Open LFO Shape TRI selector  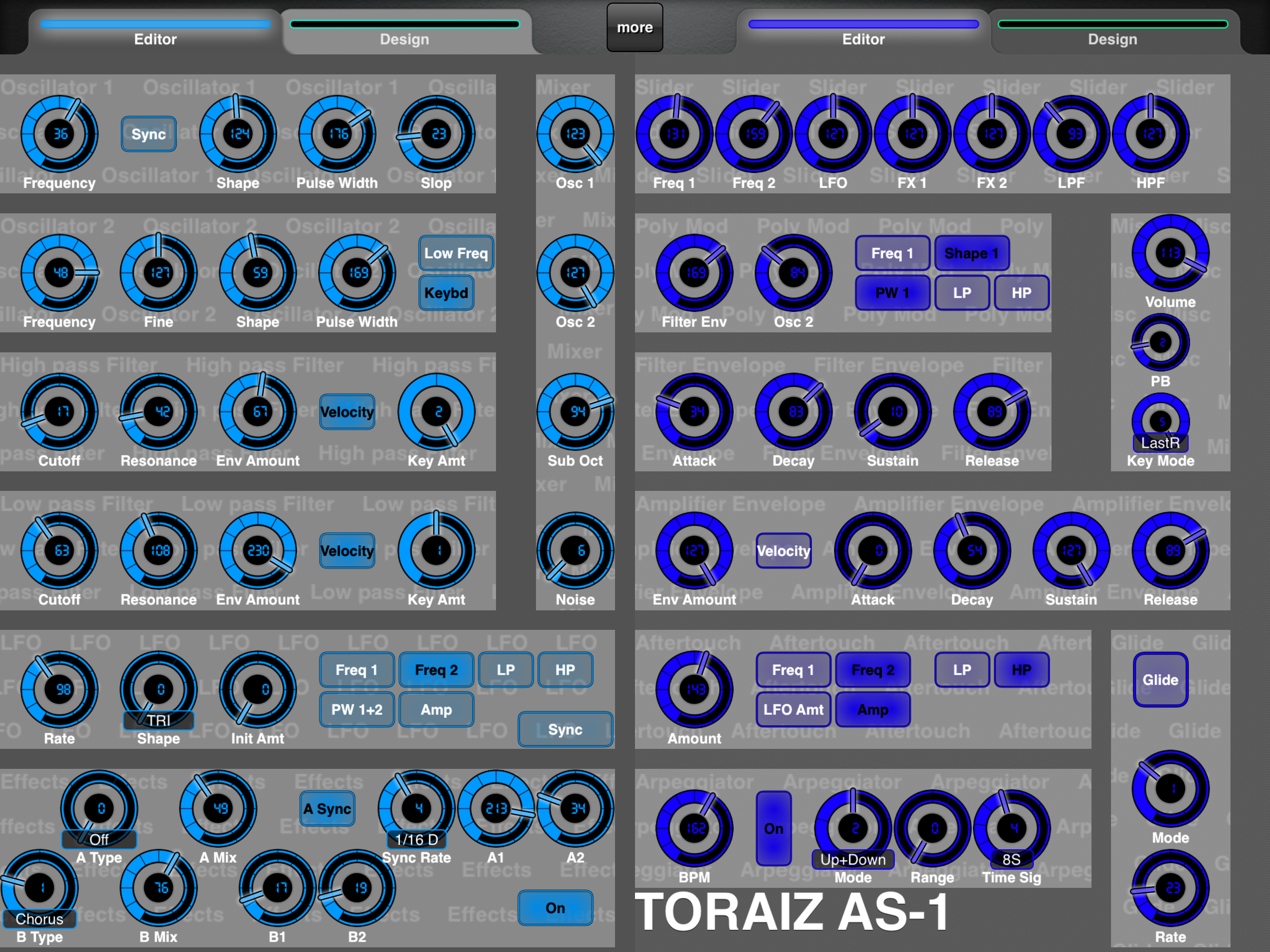coord(159,720)
